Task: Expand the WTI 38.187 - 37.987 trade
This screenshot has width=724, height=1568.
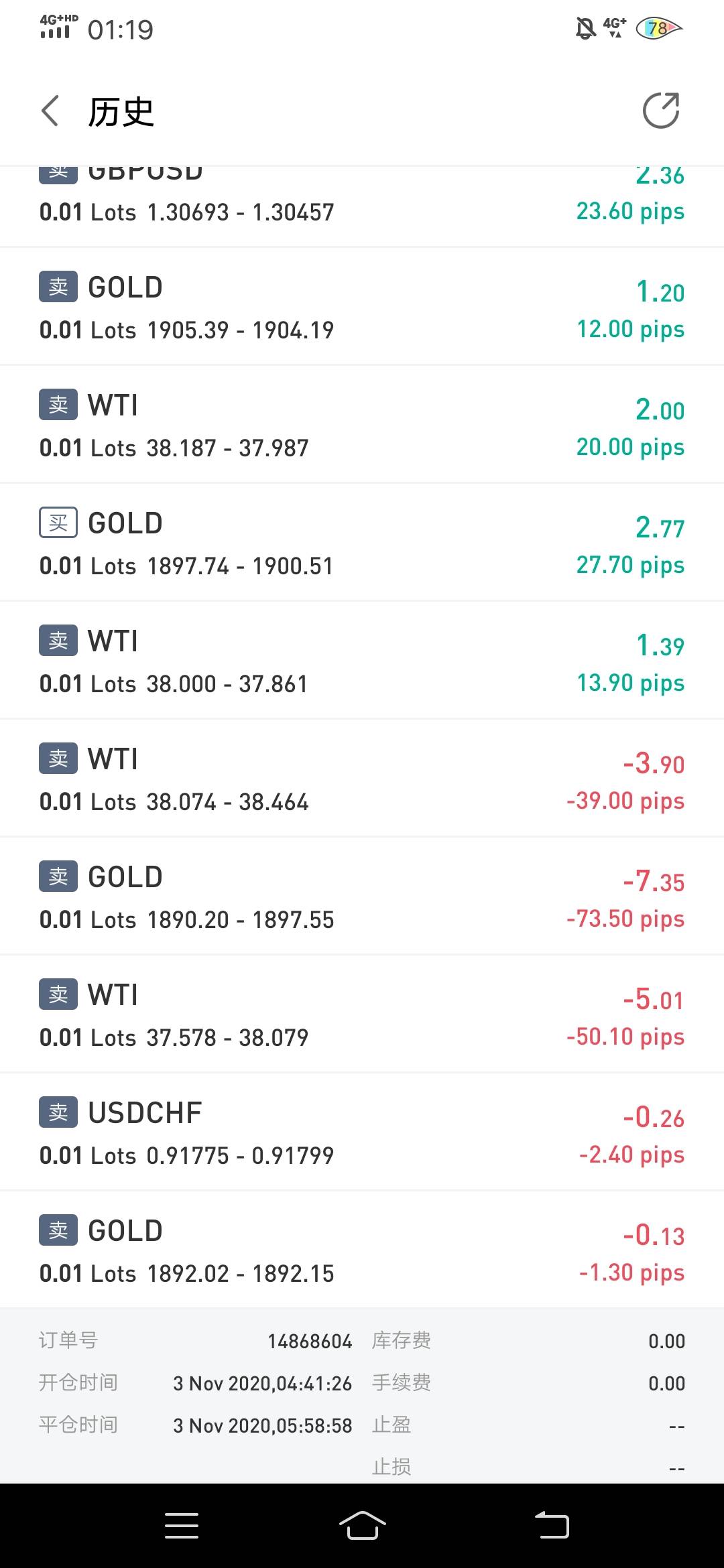Action: coord(362,425)
